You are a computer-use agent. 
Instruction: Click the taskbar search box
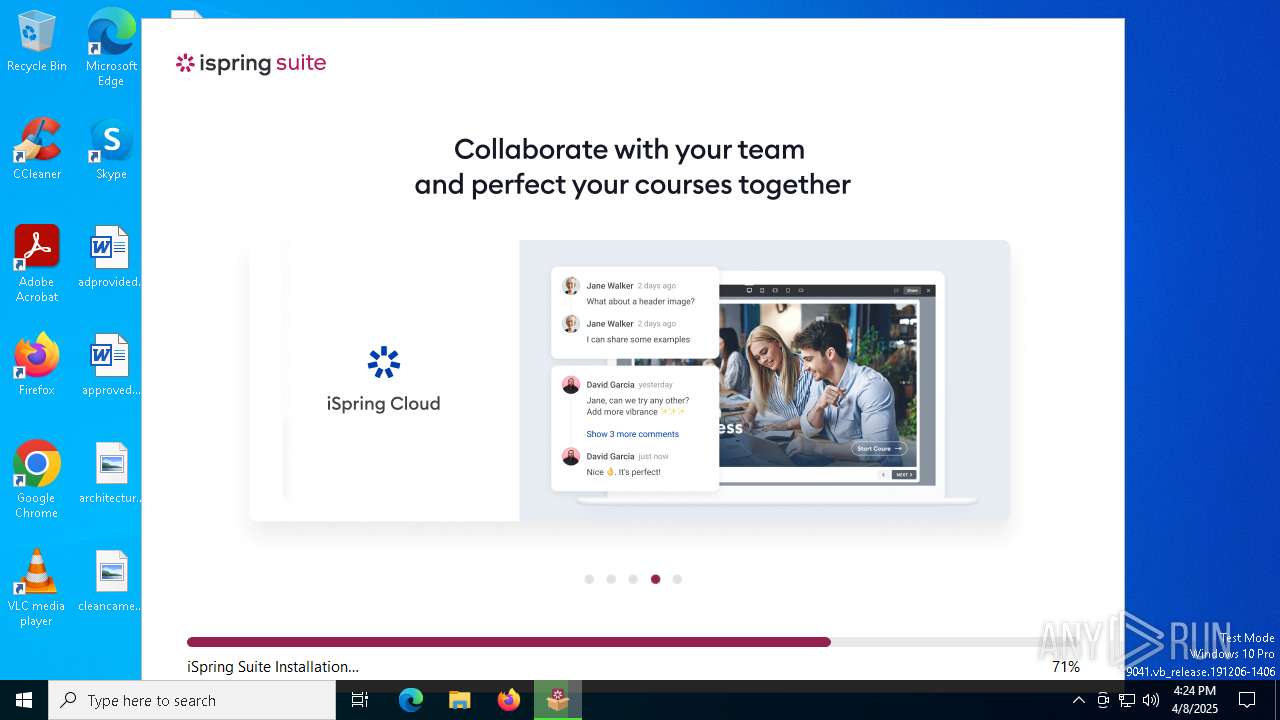point(192,700)
